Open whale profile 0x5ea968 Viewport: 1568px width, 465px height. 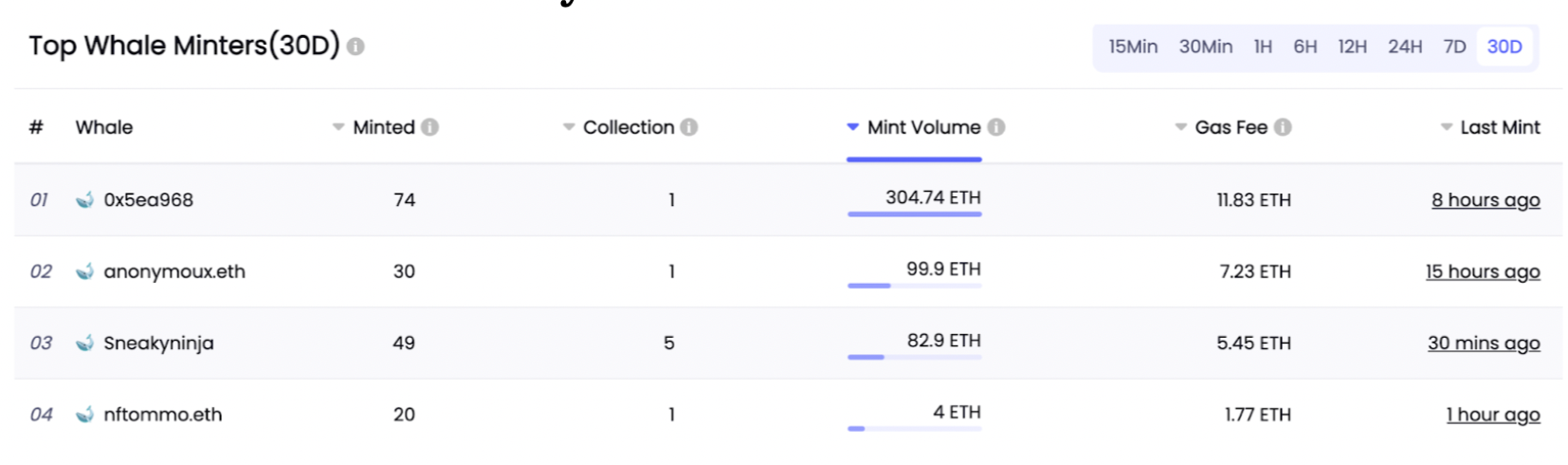click(149, 200)
